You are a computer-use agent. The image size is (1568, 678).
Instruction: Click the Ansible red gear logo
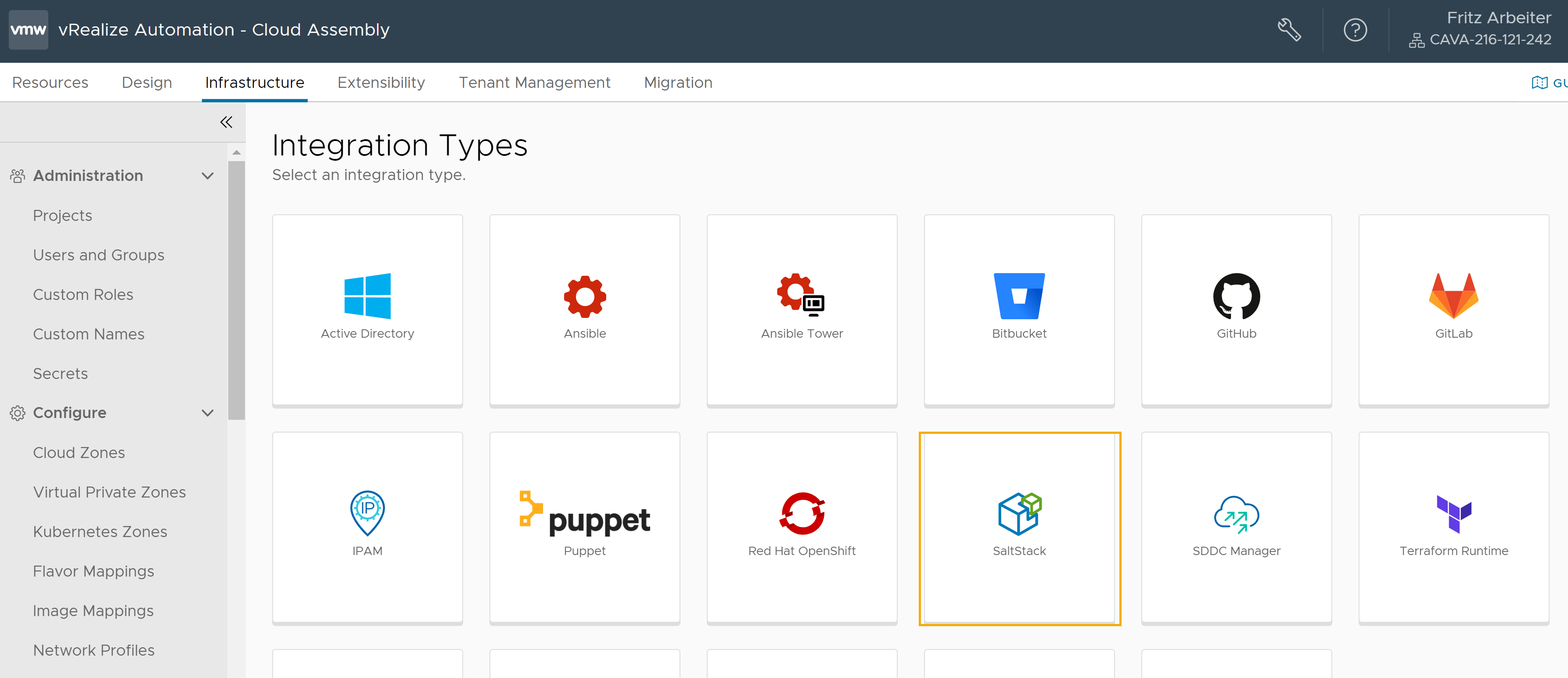tap(585, 297)
